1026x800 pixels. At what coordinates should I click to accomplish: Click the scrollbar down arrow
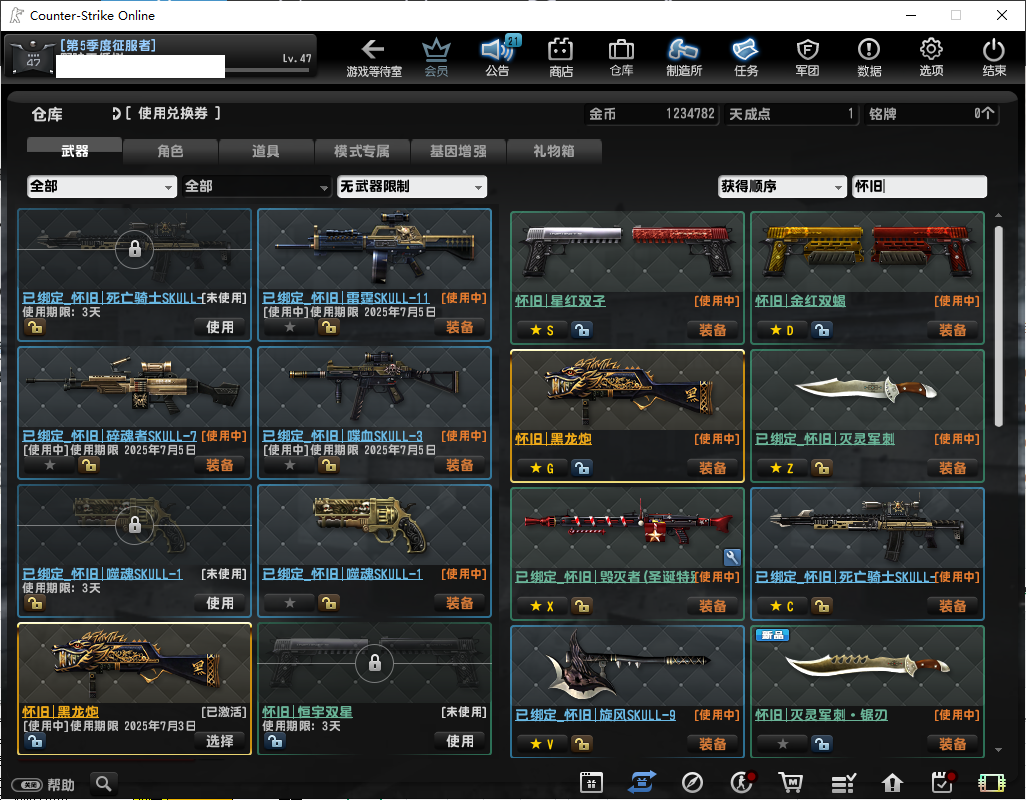[x=999, y=750]
